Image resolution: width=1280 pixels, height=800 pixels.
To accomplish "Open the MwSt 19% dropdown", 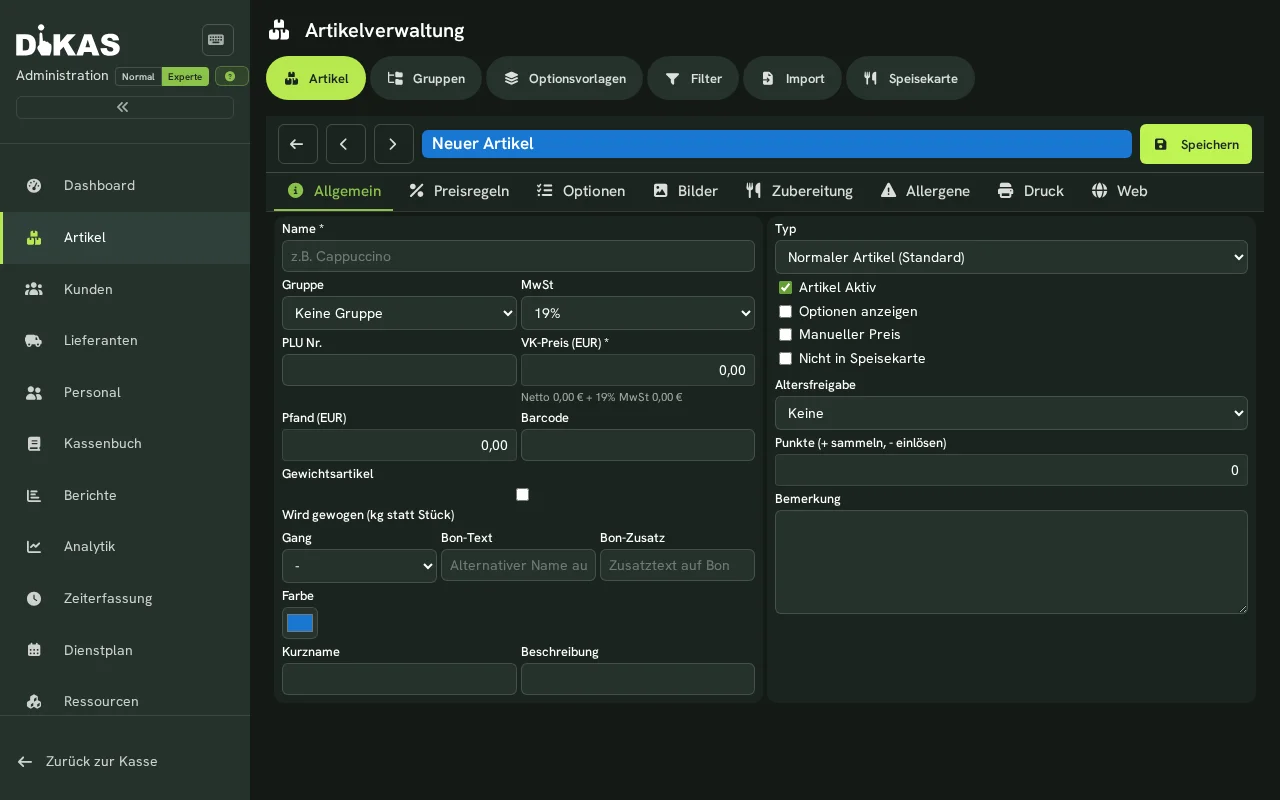I will pos(638,313).
